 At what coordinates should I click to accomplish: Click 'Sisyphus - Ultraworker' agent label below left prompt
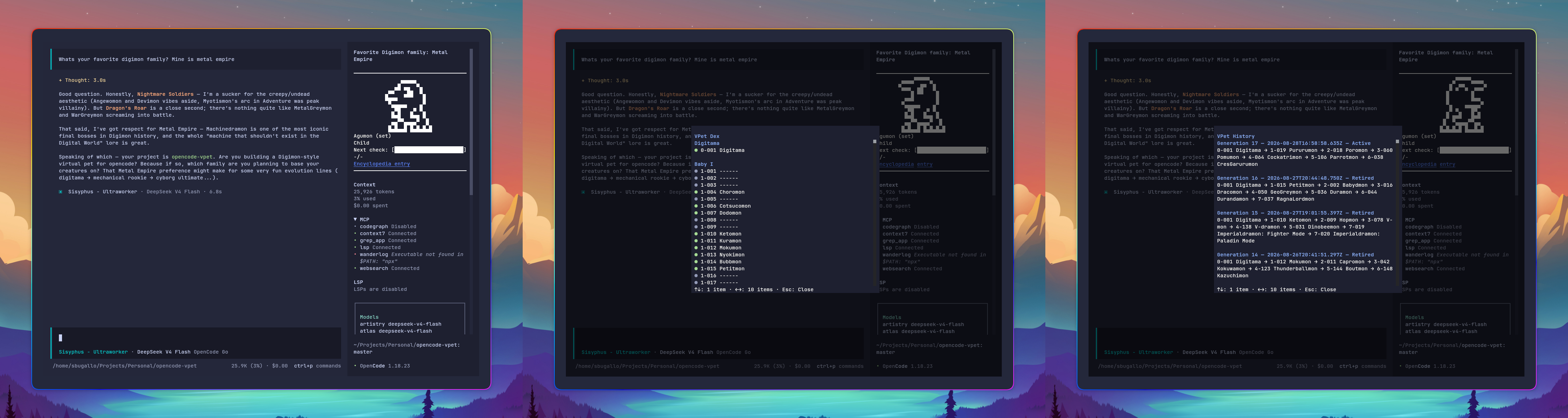coord(93,352)
